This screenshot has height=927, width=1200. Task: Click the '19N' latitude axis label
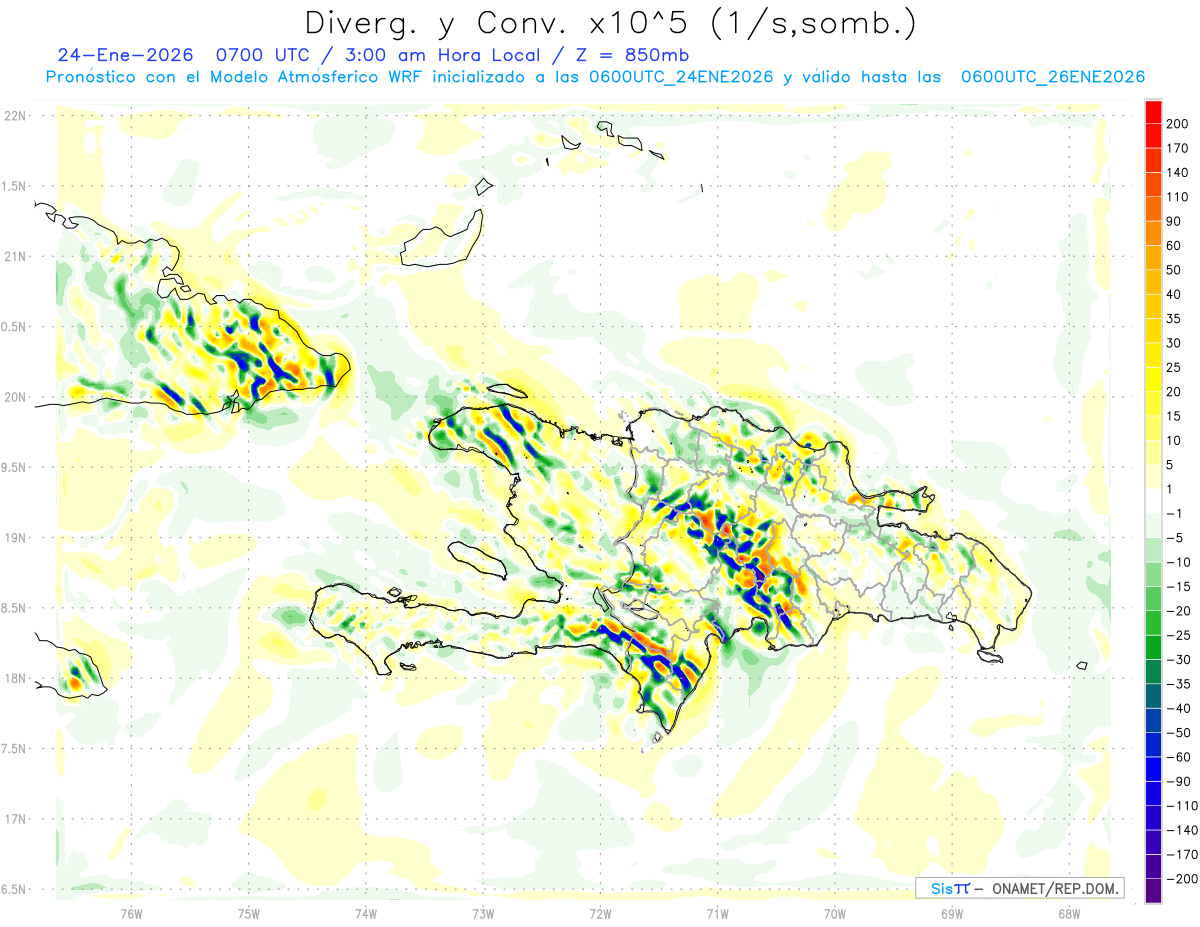pyautogui.click(x=15, y=538)
